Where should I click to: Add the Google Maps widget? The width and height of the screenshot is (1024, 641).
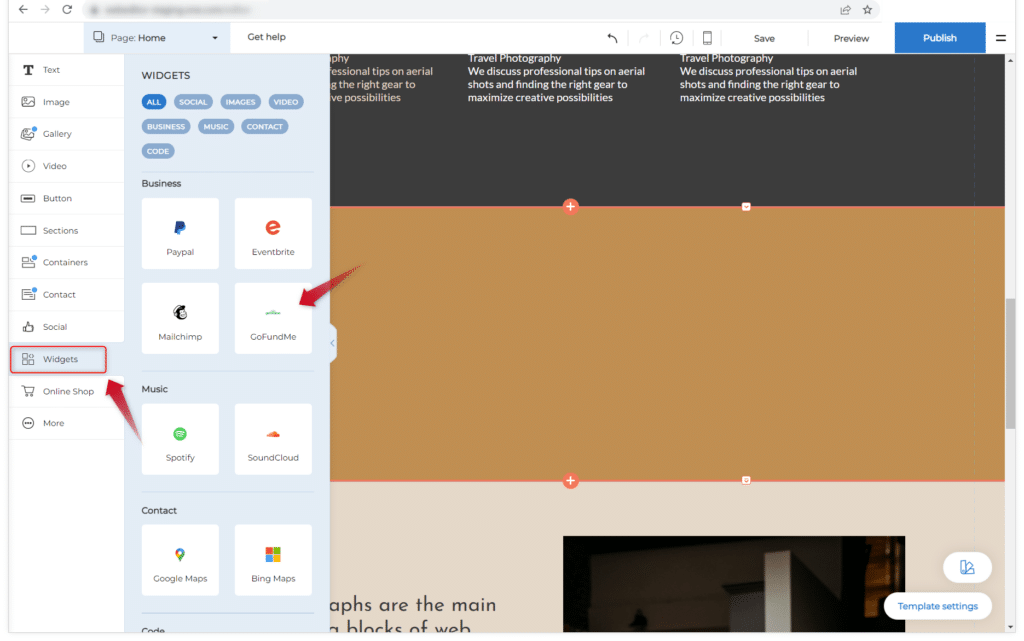(180, 561)
